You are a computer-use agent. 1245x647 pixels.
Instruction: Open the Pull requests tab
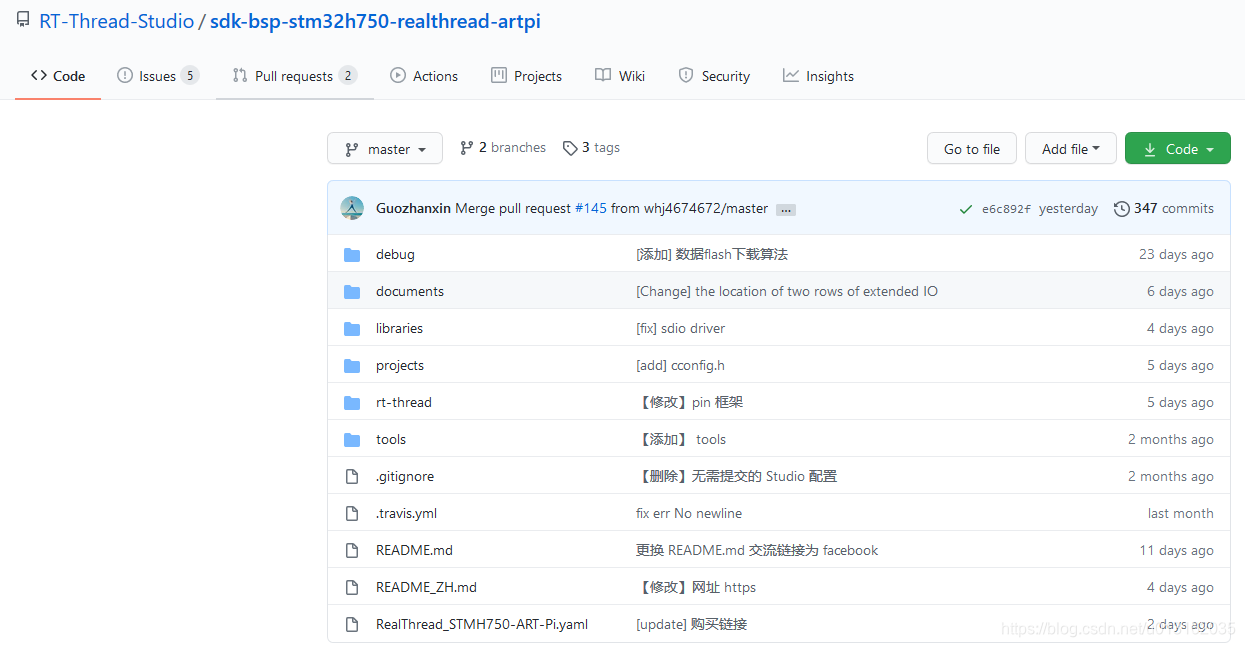pos(294,76)
